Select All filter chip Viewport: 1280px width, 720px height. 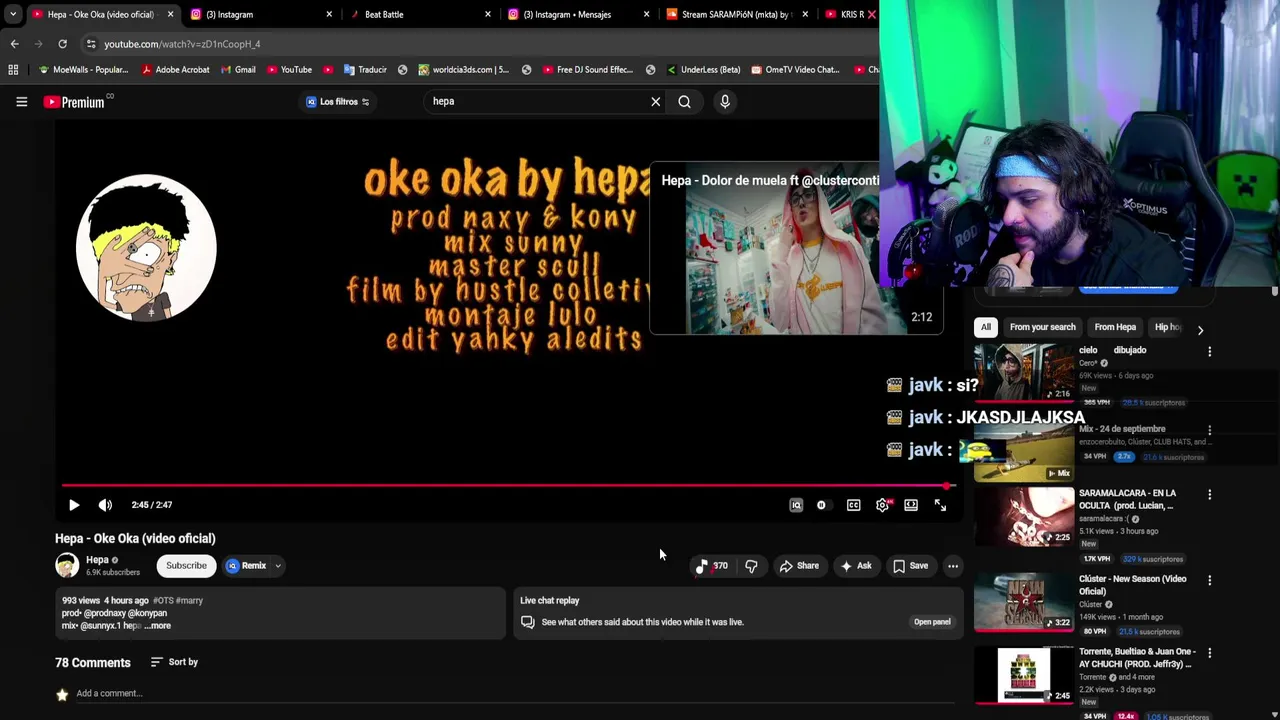click(986, 327)
